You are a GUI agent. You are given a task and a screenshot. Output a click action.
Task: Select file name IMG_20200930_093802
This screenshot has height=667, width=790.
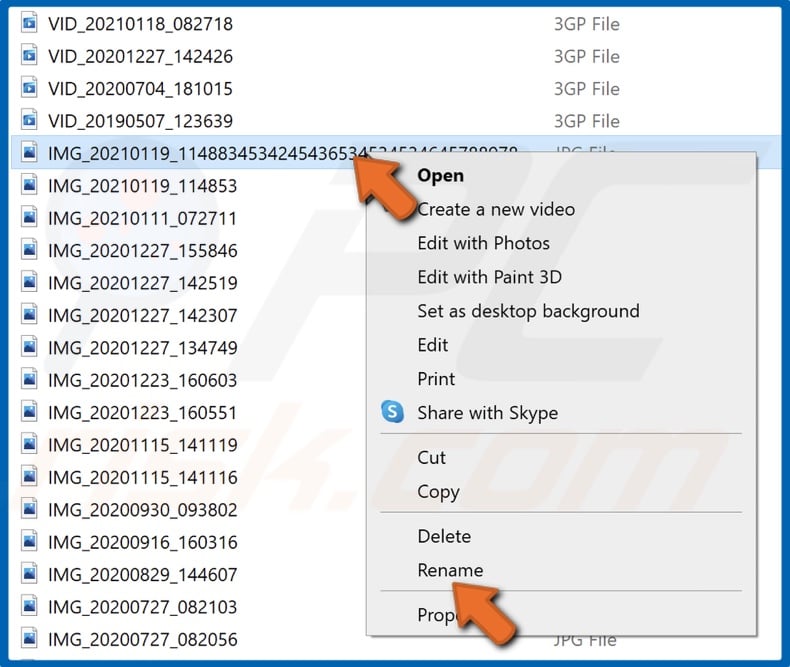pyautogui.click(x=143, y=510)
